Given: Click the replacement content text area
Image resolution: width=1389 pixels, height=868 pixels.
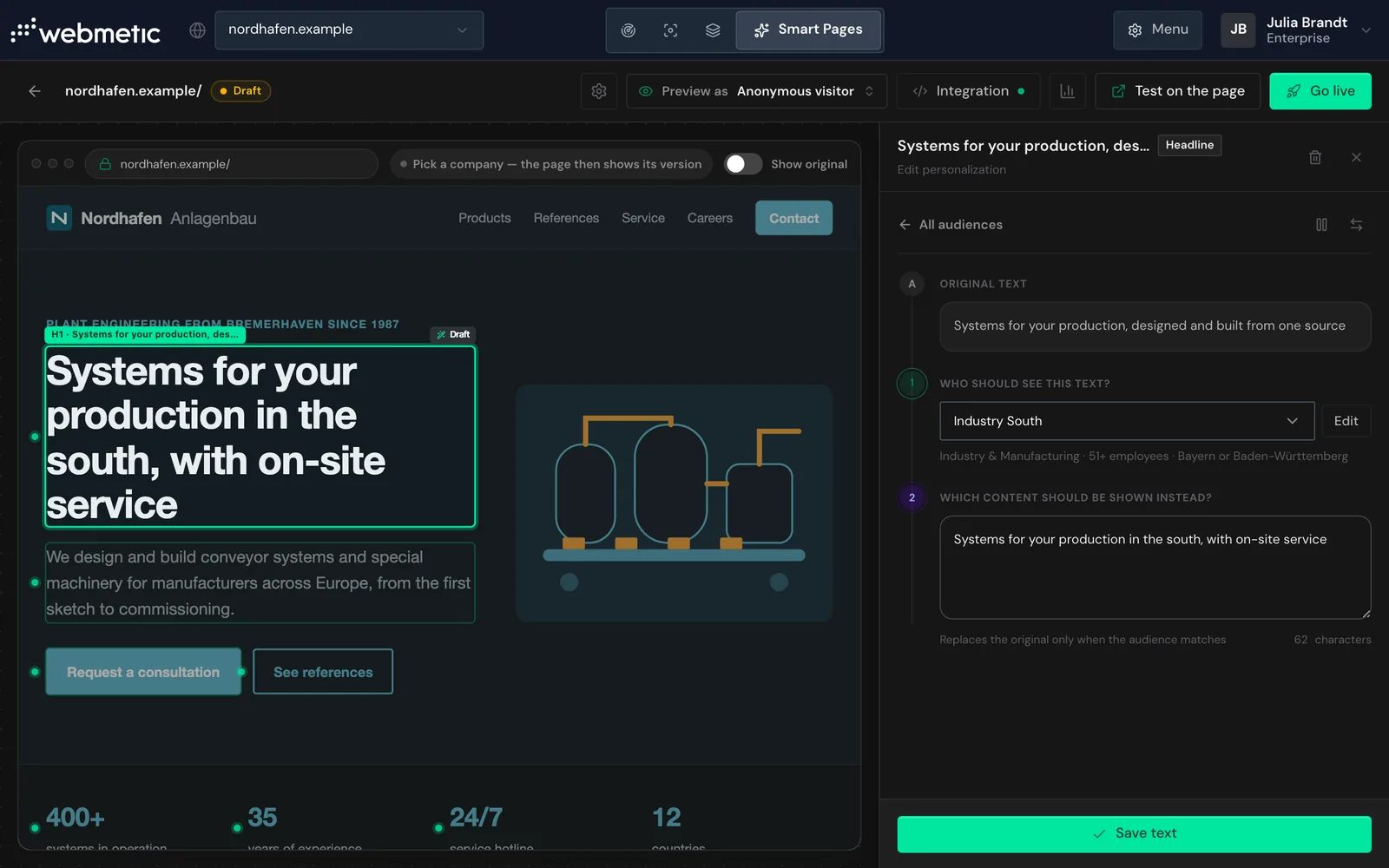Looking at the screenshot, I should pos(1155,568).
